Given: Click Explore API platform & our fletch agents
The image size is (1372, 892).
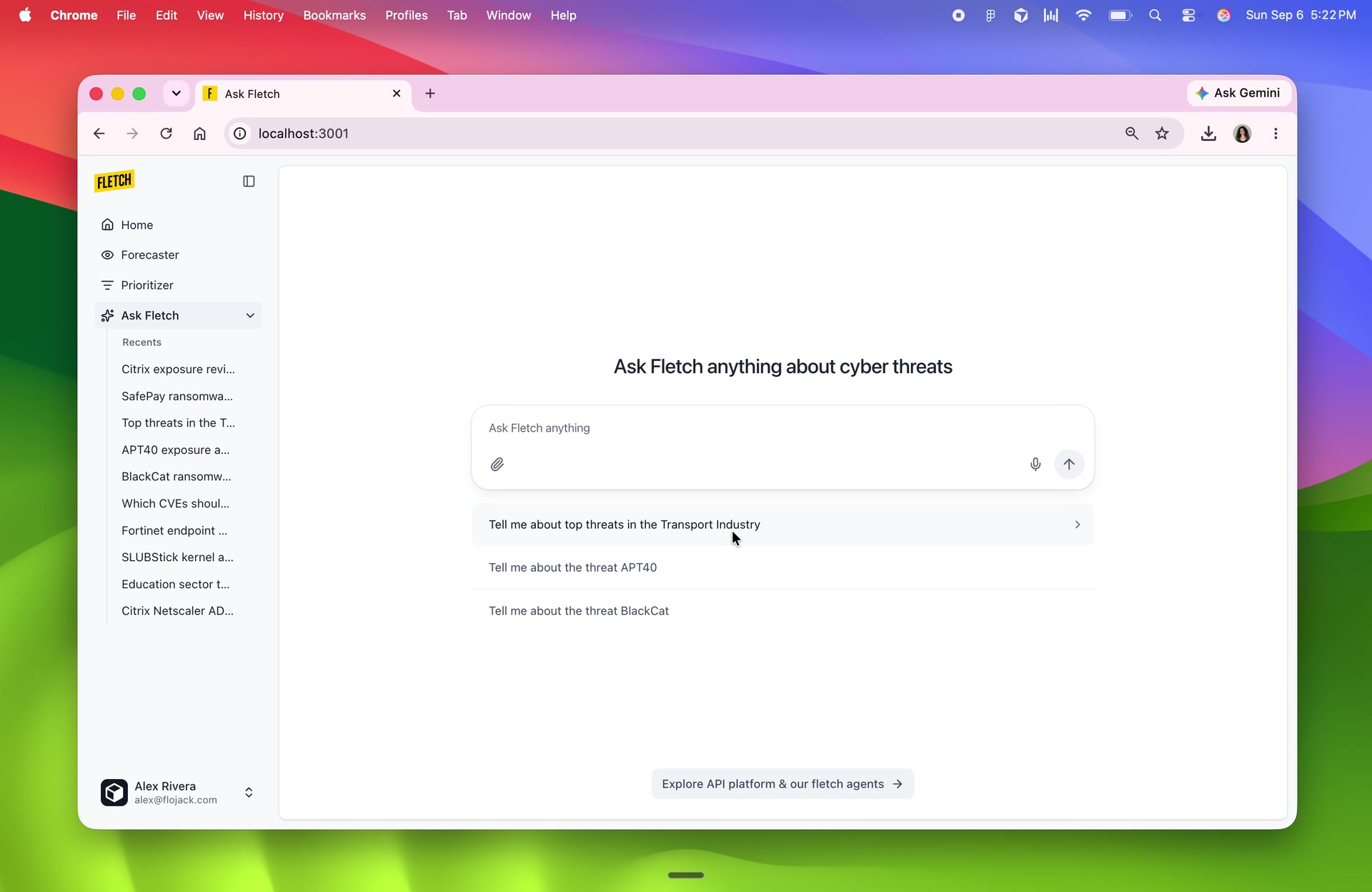Looking at the screenshot, I should pyautogui.click(x=782, y=784).
